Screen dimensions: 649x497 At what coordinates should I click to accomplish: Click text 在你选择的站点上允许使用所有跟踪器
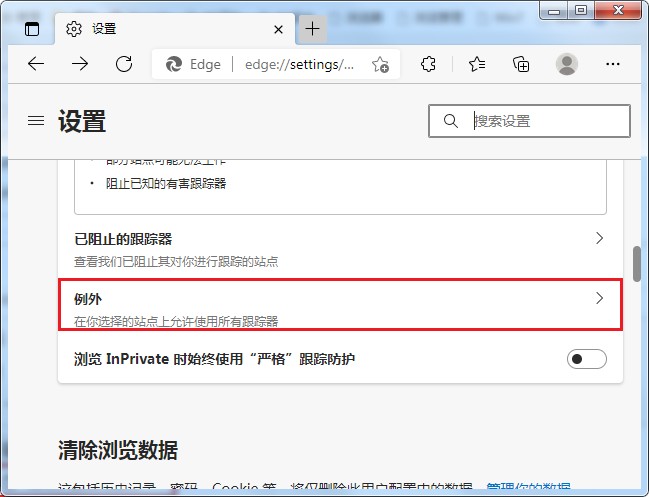click(x=176, y=322)
